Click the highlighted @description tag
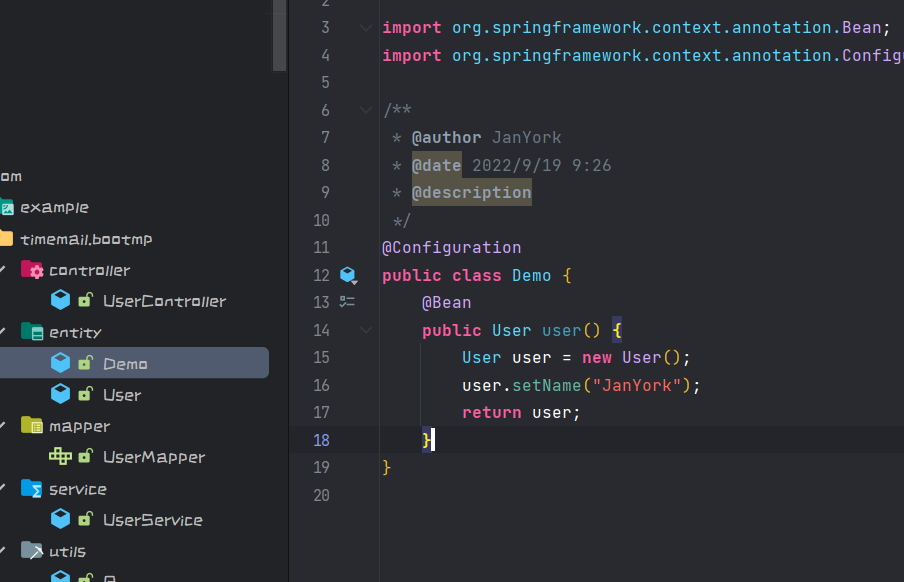 pyautogui.click(x=472, y=192)
